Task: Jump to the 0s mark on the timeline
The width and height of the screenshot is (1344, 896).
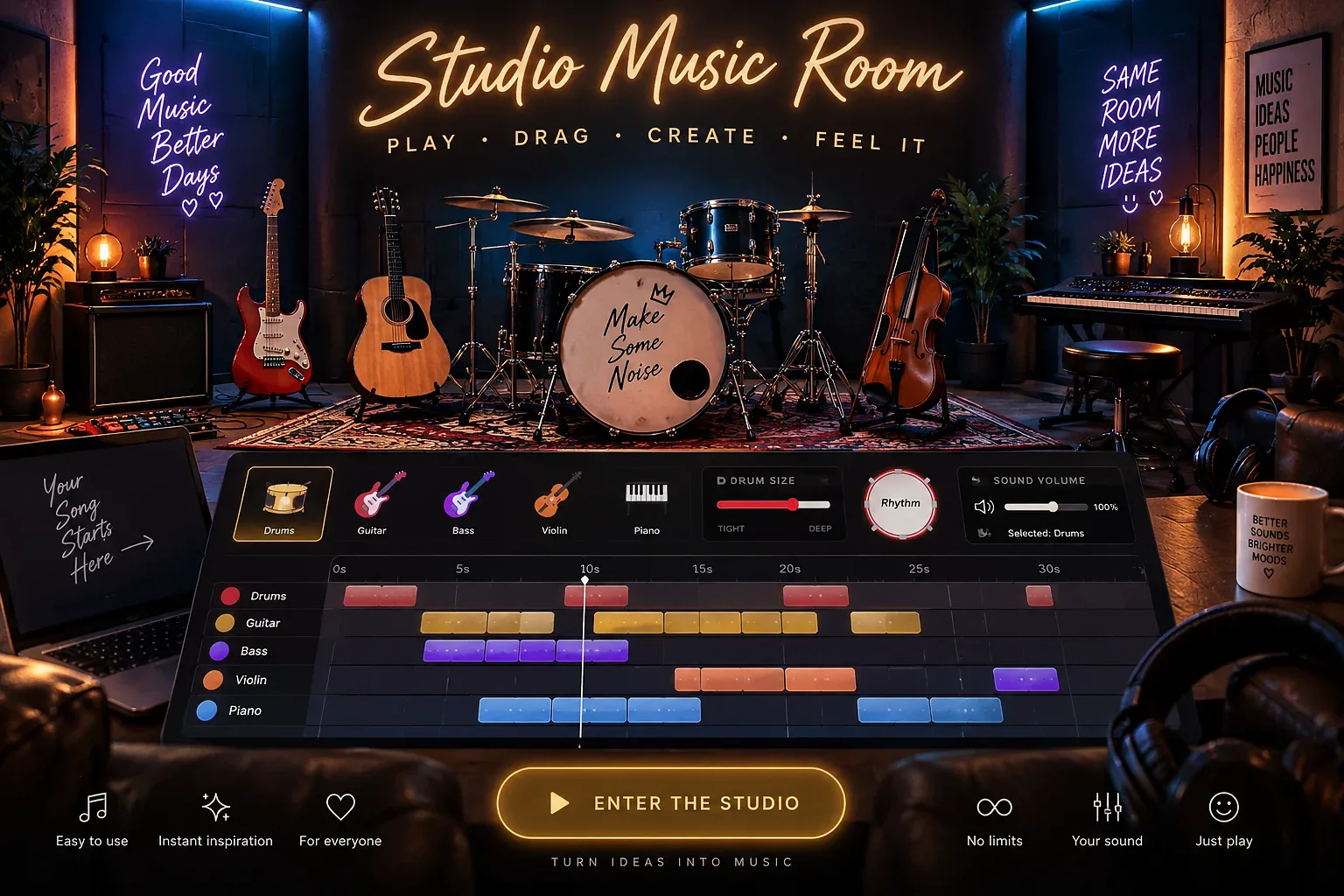Action: pyautogui.click(x=339, y=569)
